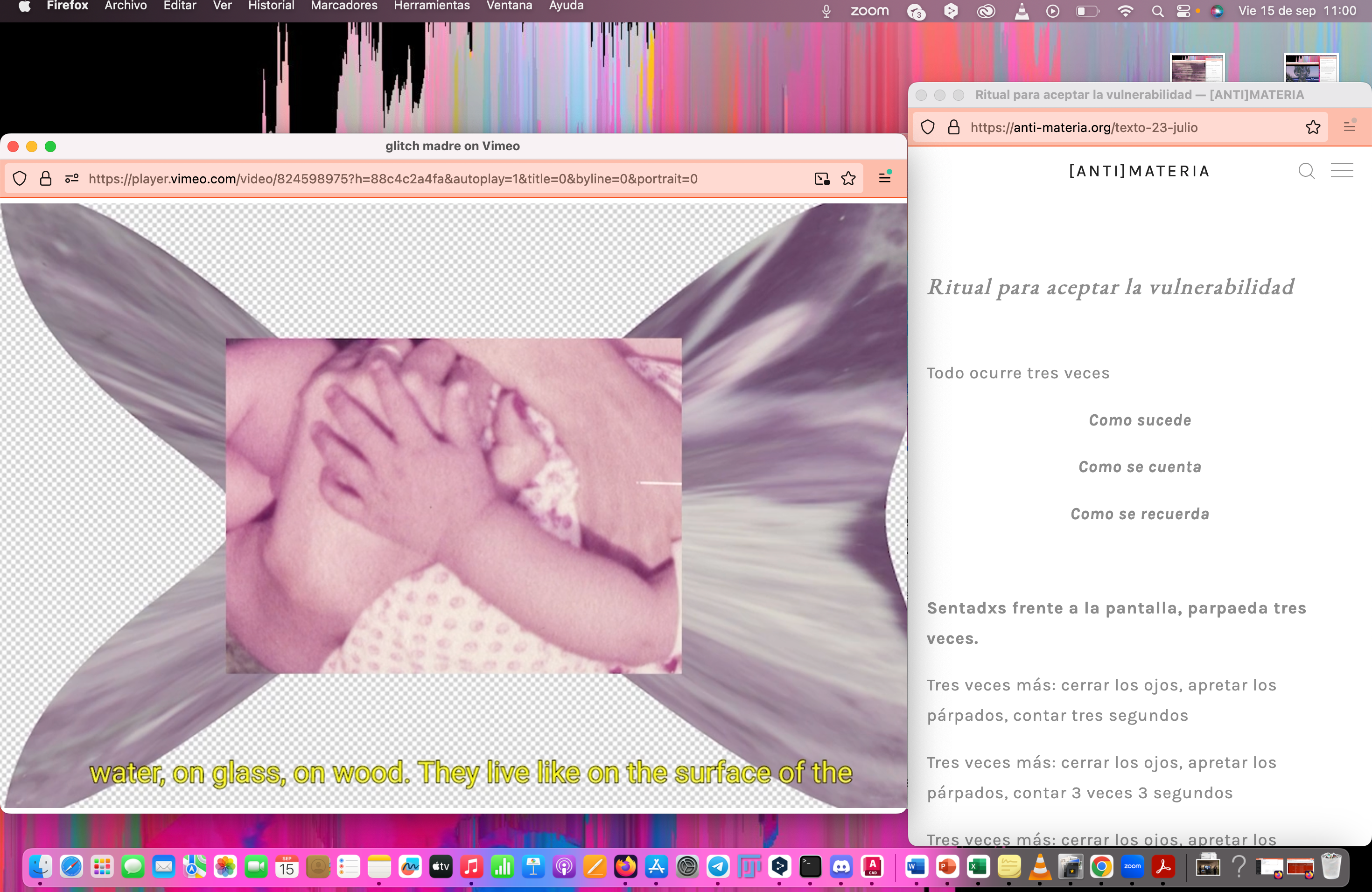Expand the ANTIMATERIA hamburger navigation menu
This screenshot has height=892, width=1372.
(1342, 171)
